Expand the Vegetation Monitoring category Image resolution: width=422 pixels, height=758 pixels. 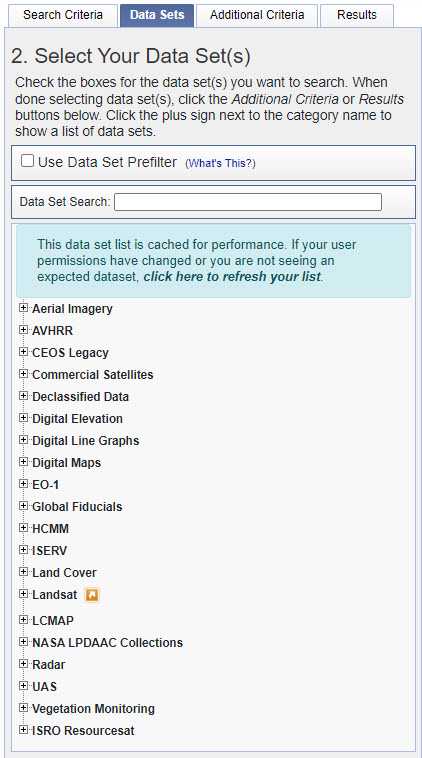click(x=23, y=708)
